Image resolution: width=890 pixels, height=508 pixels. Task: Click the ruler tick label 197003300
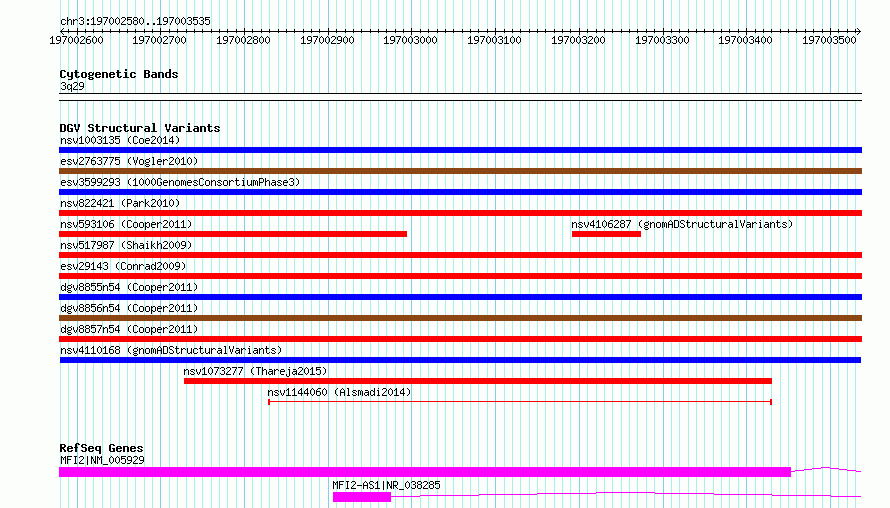tap(662, 40)
